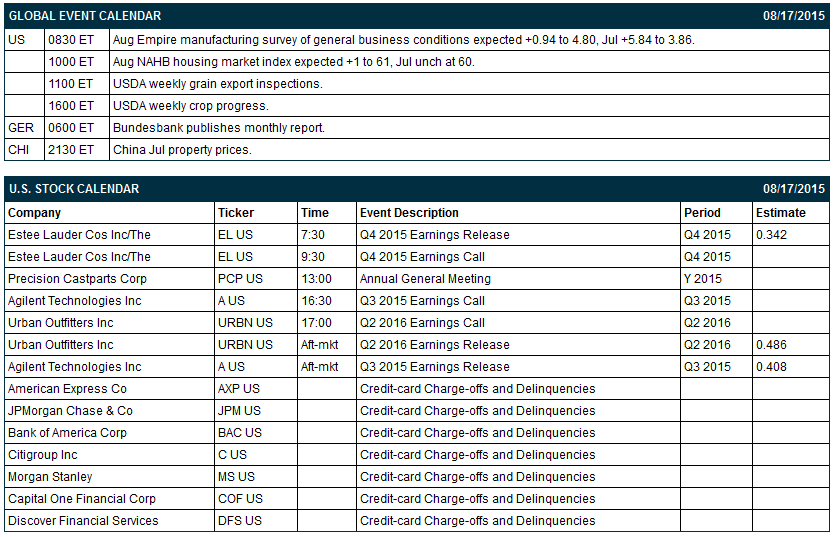The image size is (835, 537).
Task: Click the Annual General Meeting event description
Action: tap(425, 279)
